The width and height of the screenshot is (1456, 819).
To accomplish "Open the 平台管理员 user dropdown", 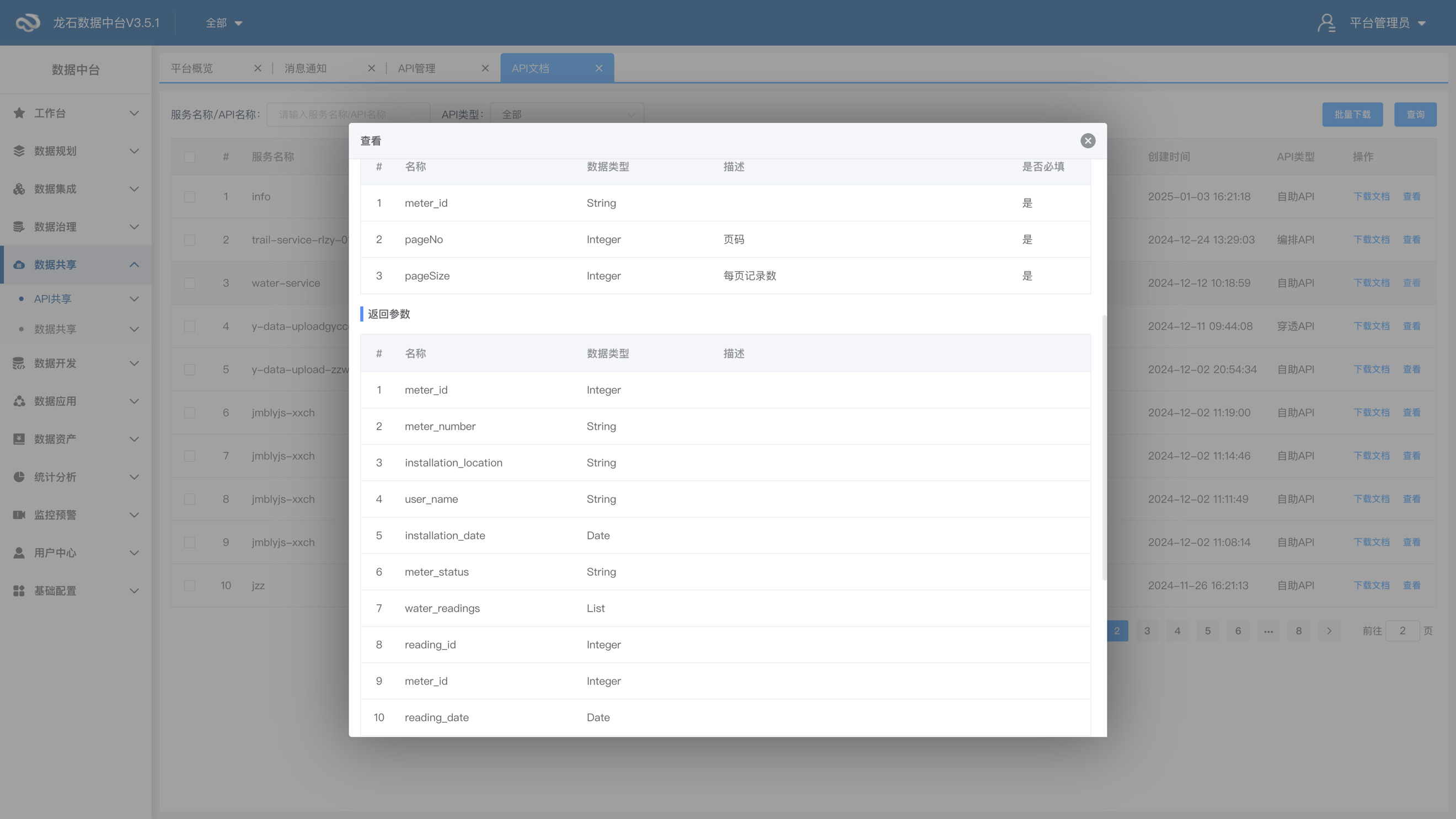I will point(1387,23).
